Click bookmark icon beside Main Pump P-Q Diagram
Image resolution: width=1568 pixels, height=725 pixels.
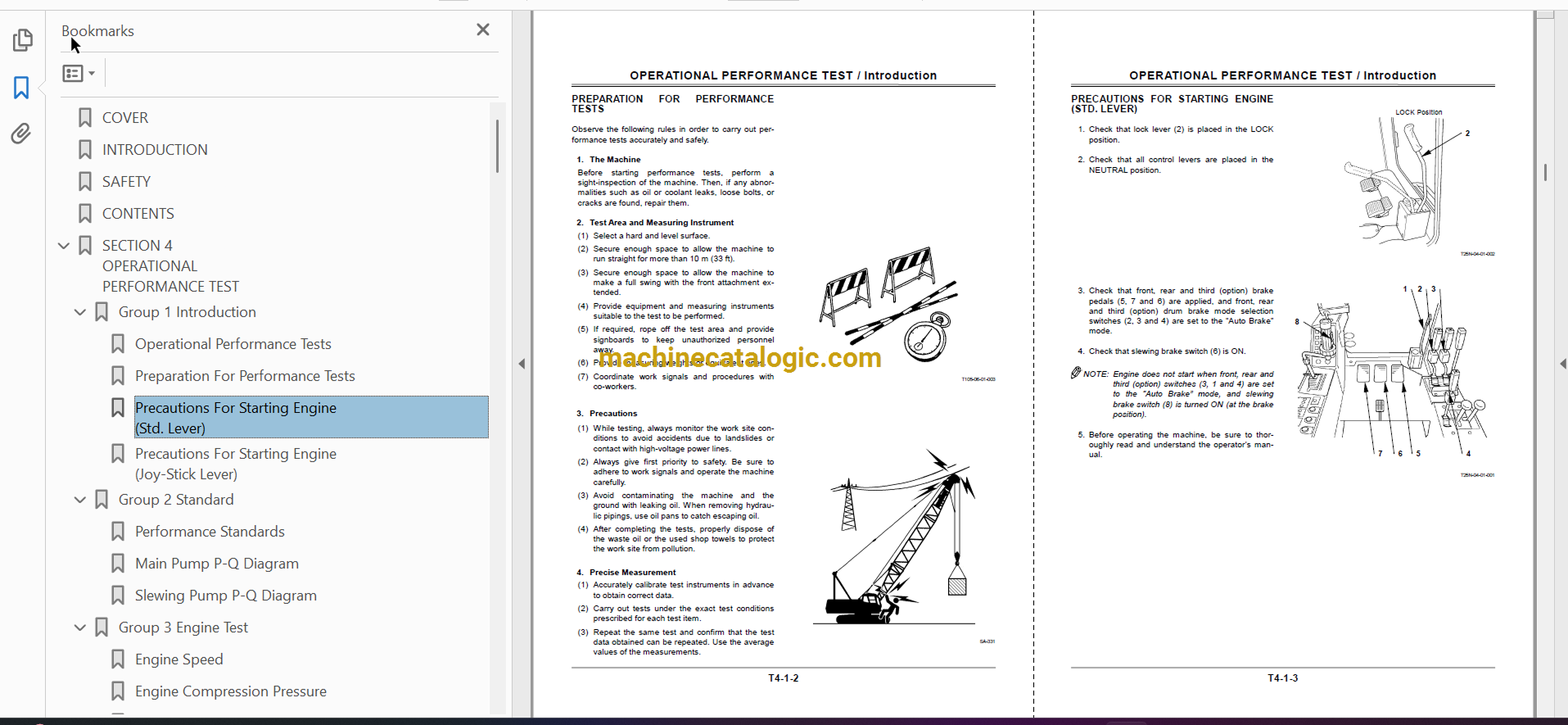118,564
